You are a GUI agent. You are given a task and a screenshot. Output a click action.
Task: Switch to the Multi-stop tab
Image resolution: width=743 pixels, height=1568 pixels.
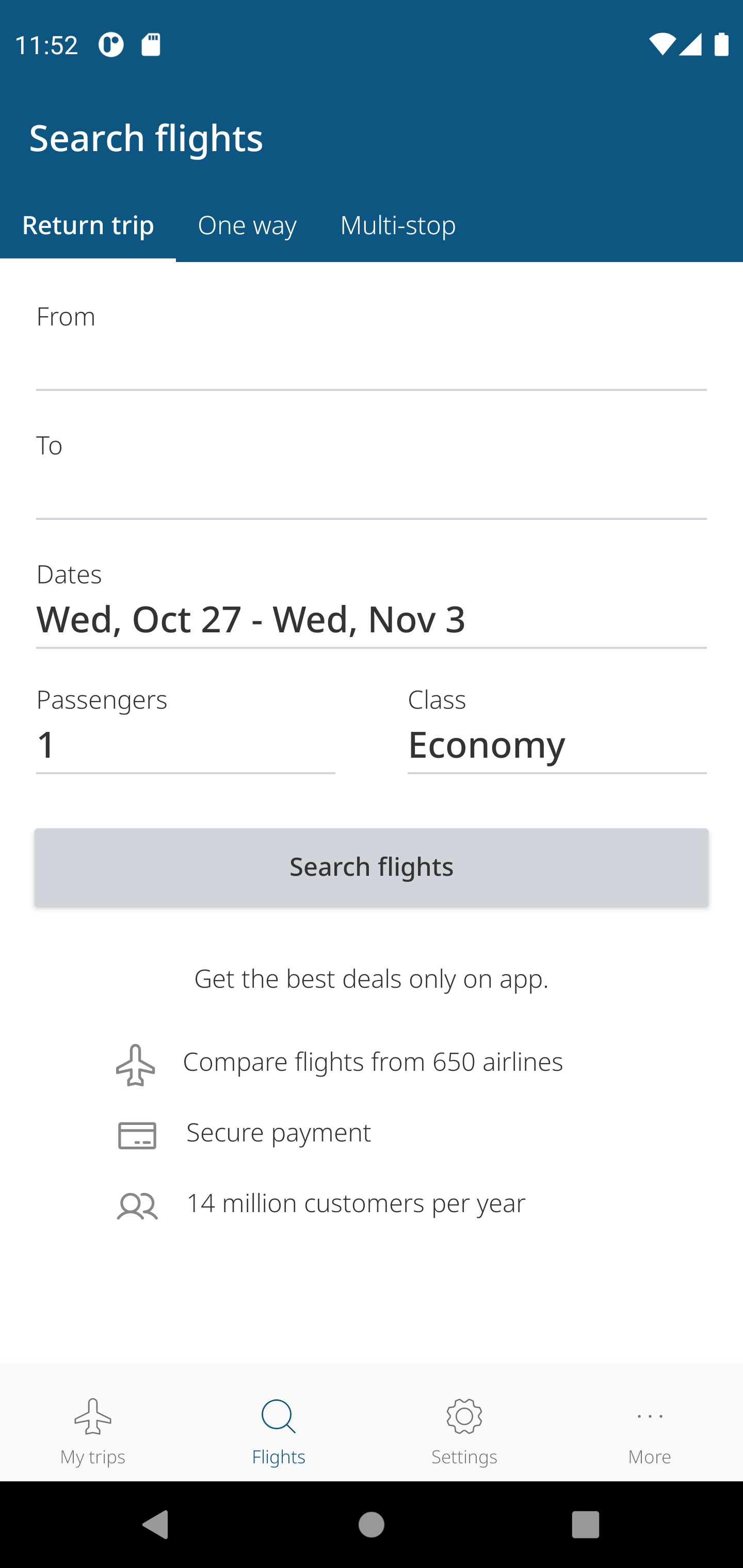pyautogui.click(x=398, y=225)
